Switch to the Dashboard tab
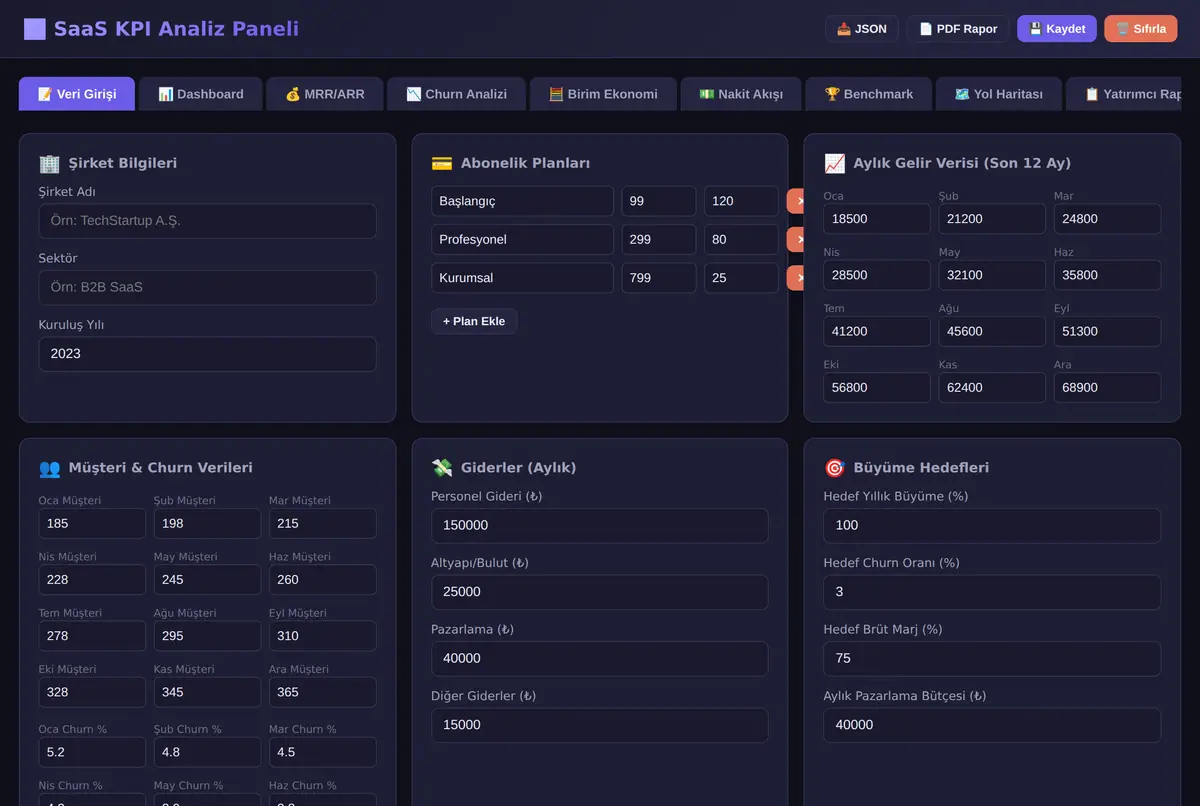This screenshot has width=1200, height=806. 201,94
